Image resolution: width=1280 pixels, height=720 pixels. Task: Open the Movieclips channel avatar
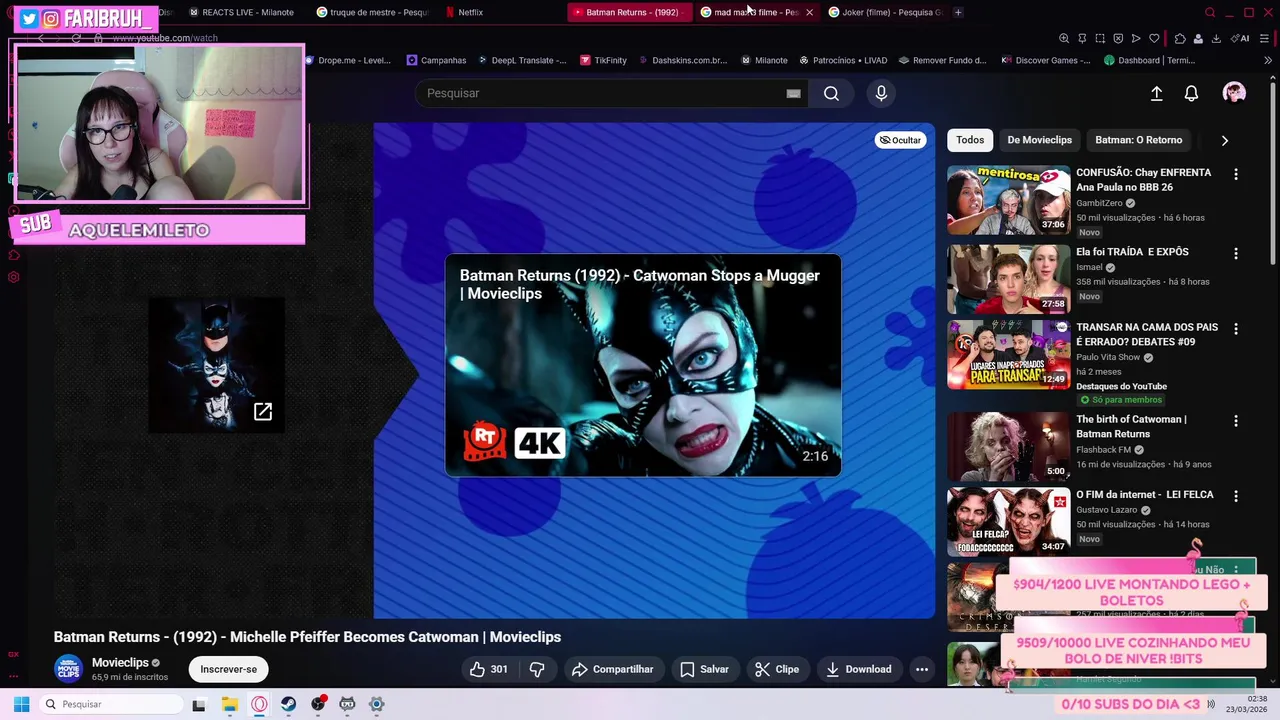68,669
